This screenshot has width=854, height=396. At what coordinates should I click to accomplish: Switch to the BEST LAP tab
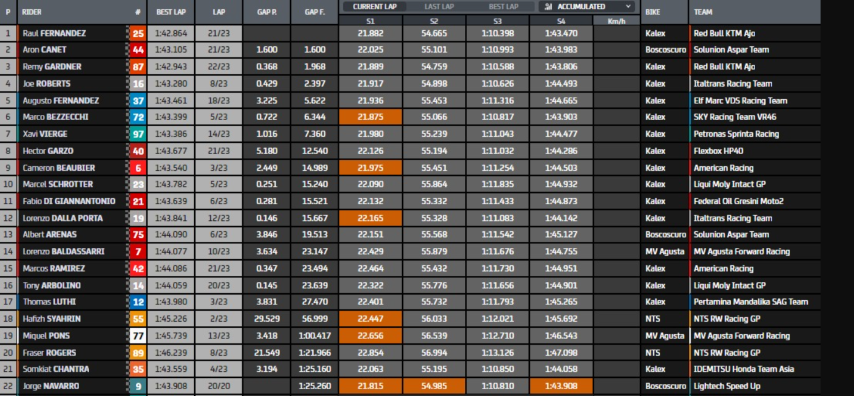coord(503,7)
